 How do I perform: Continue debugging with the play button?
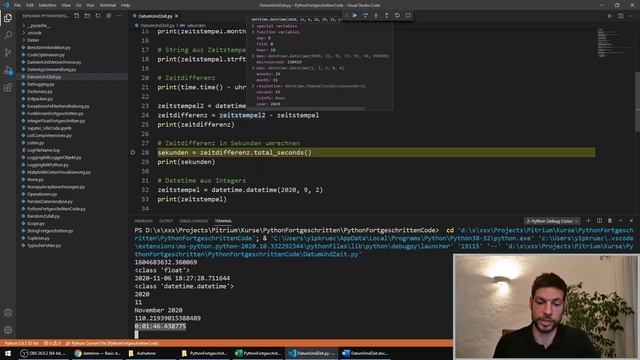coord(355,16)
